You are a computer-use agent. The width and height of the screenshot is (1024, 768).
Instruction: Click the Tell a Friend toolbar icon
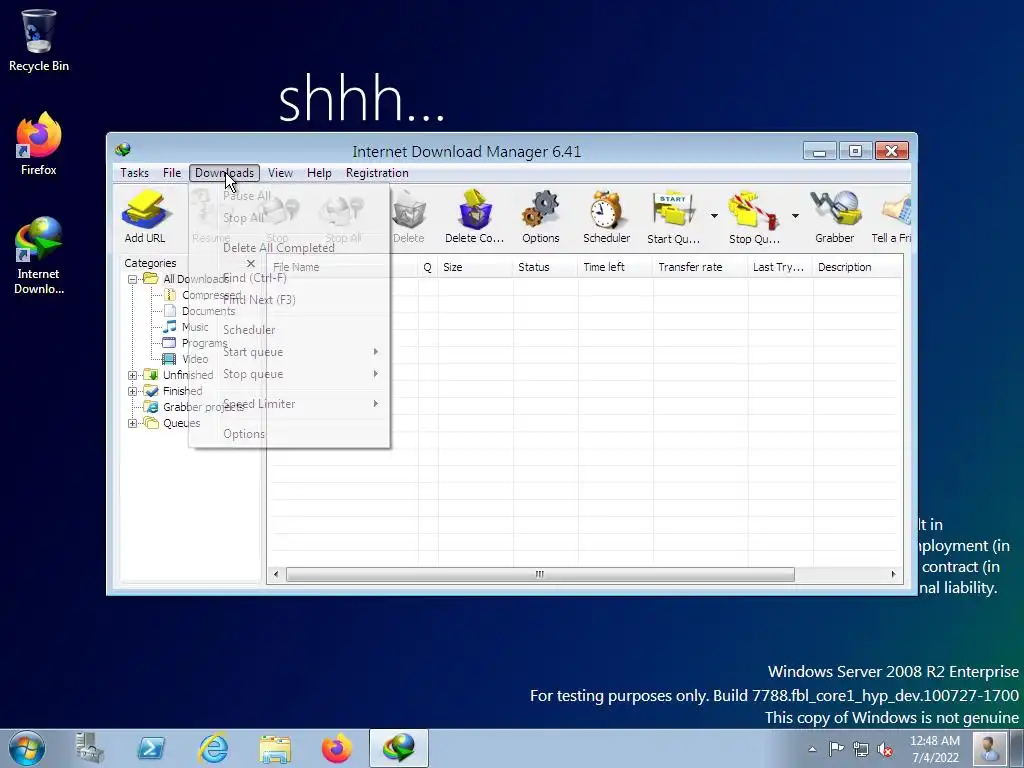(x=892, y=216)
